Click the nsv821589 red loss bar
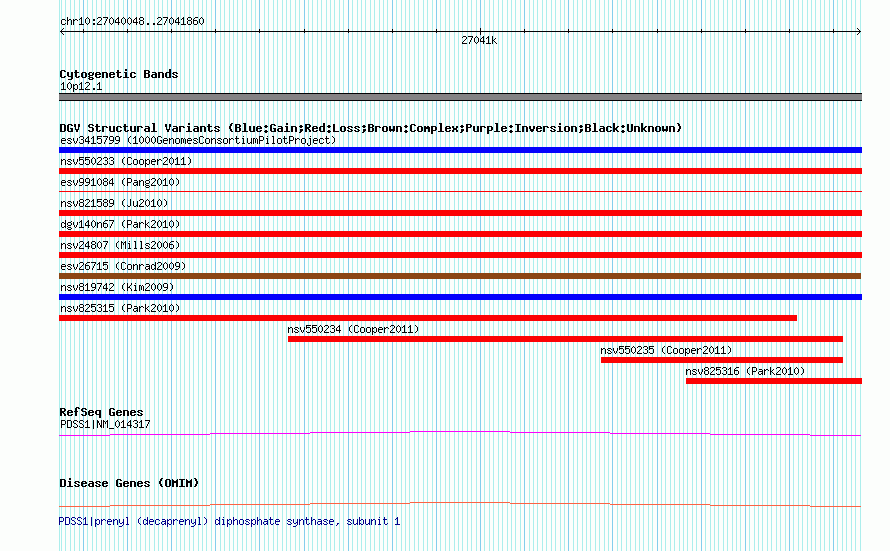Image resolution: width=890 pixels, height=551 pixels. tap(460, 213)
